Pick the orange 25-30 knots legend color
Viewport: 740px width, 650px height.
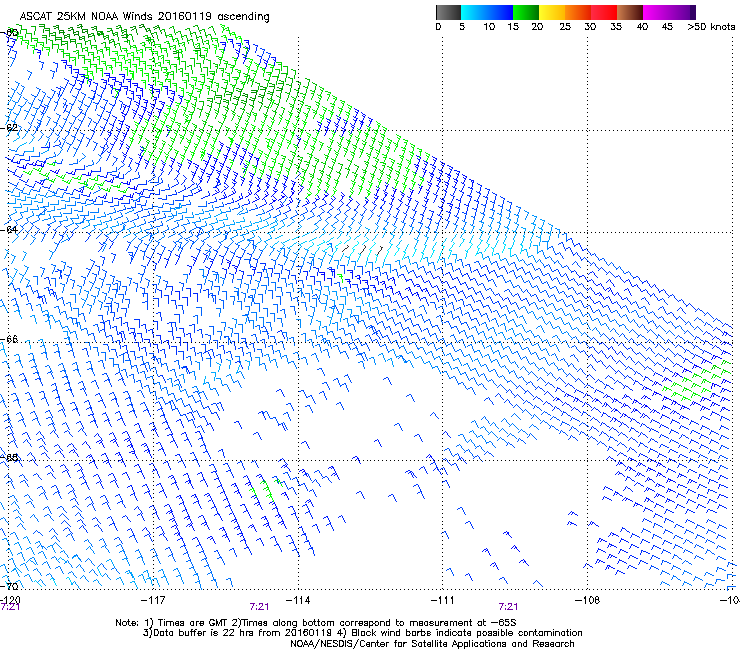(578, 12)
